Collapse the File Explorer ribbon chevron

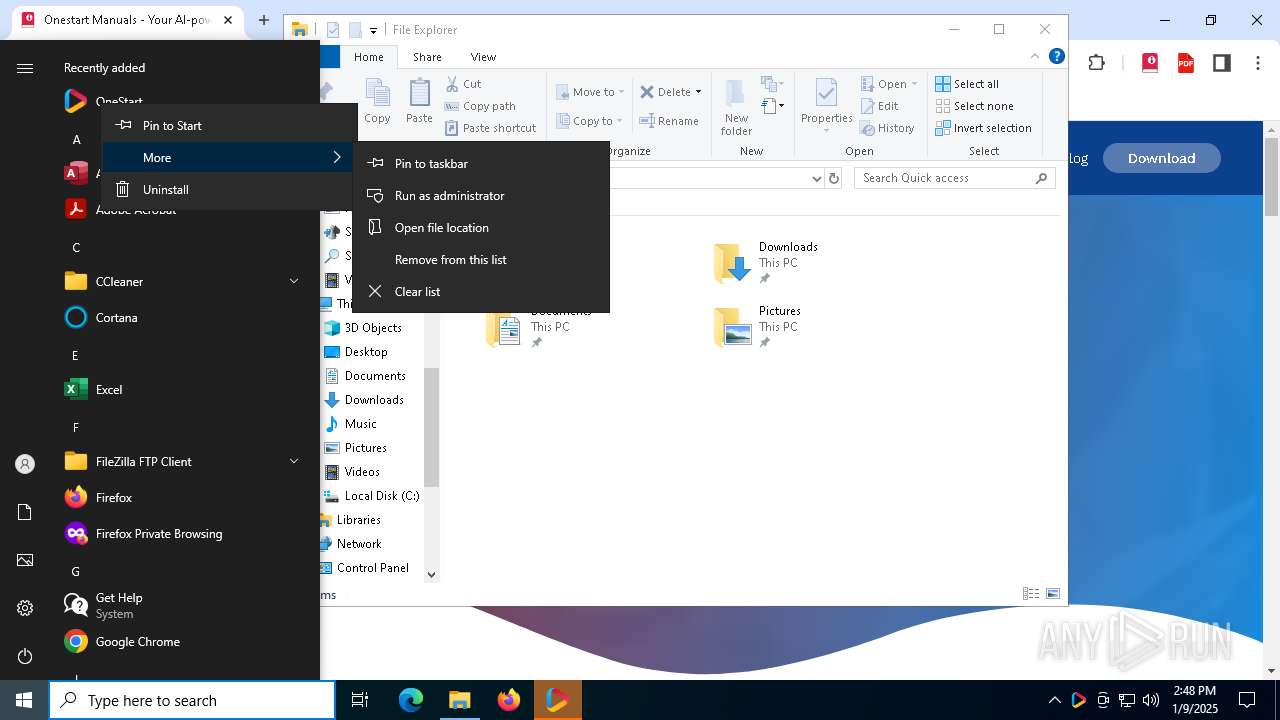click(x=1035, y=57)
